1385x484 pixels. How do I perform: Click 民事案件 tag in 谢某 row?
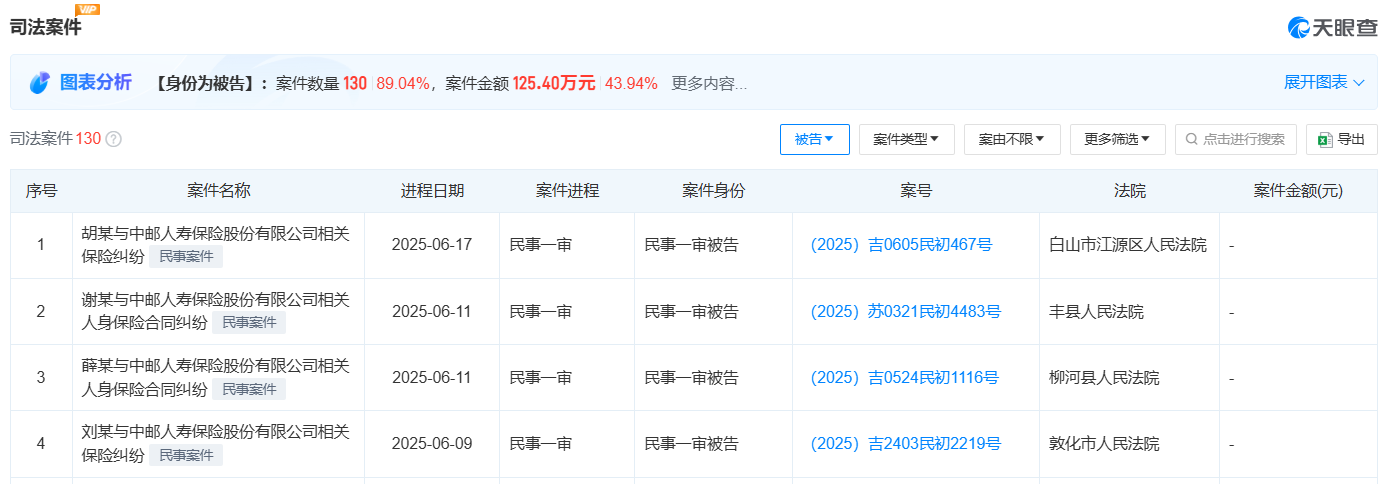(249, 322)
